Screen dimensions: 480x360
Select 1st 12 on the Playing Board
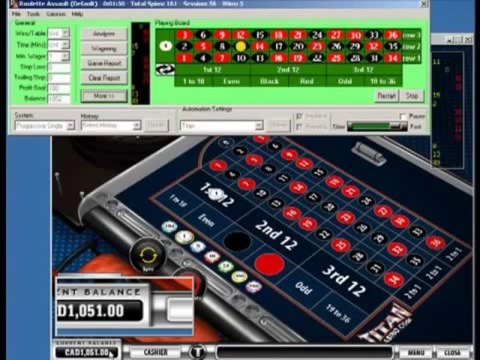click(x=212, y=70)
